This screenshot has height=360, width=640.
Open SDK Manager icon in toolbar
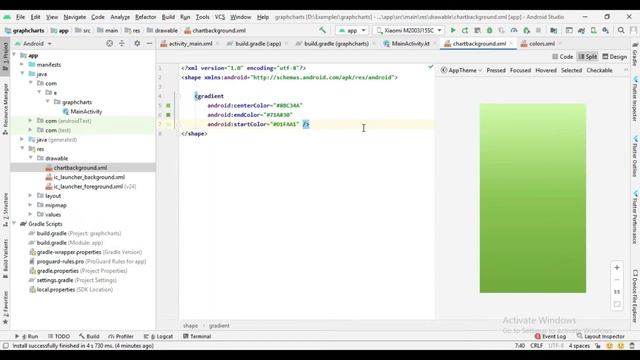(606, 30)
